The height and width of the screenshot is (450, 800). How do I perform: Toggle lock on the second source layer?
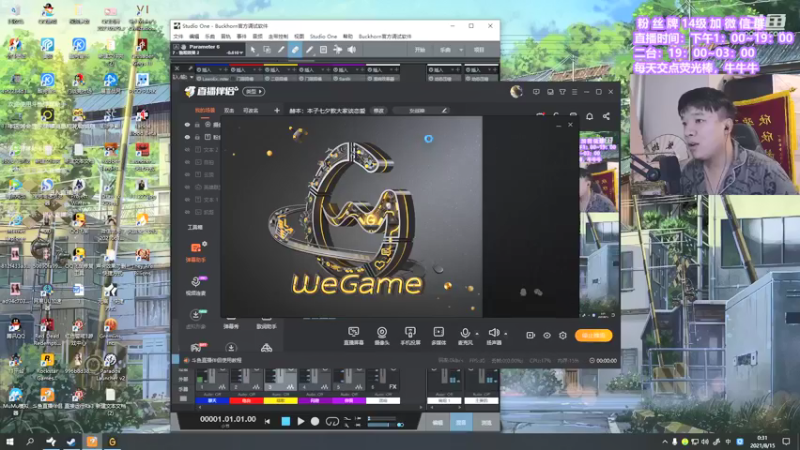click(197, 137)
